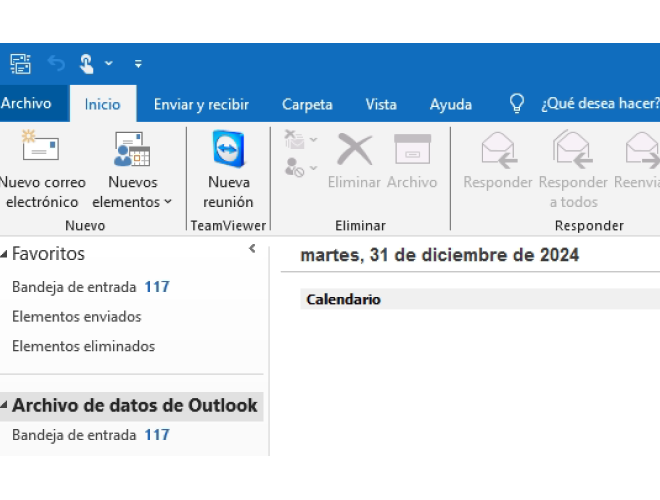Expand Customize Quick Access Toolbar menu
The image size is (660, 500).
point(138,64)
